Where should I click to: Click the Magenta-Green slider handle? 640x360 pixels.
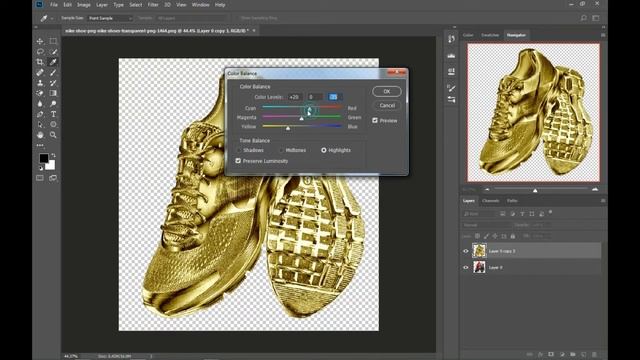(302, 118)
